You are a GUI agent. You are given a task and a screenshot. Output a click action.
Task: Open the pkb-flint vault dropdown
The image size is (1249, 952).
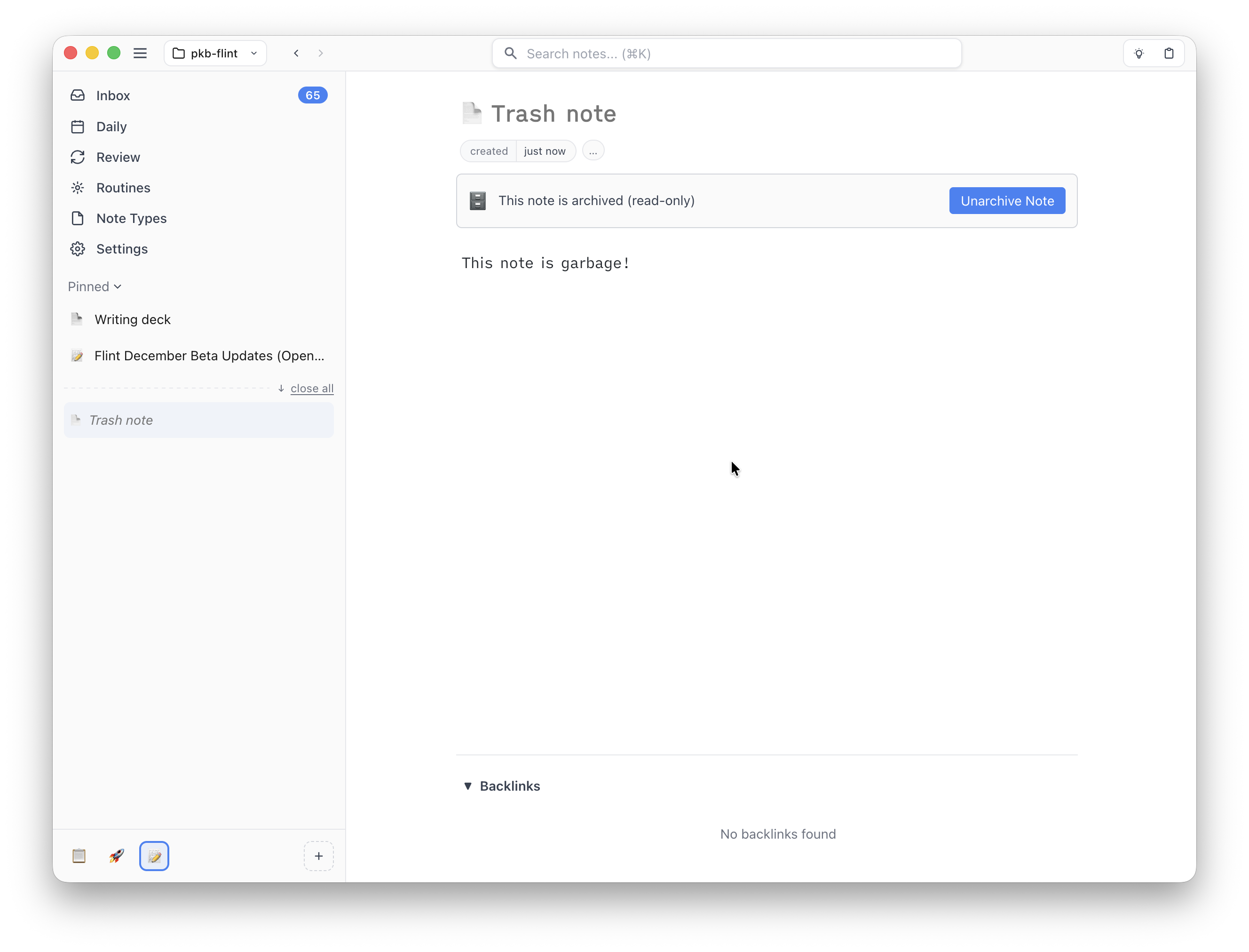click(215, 53)
